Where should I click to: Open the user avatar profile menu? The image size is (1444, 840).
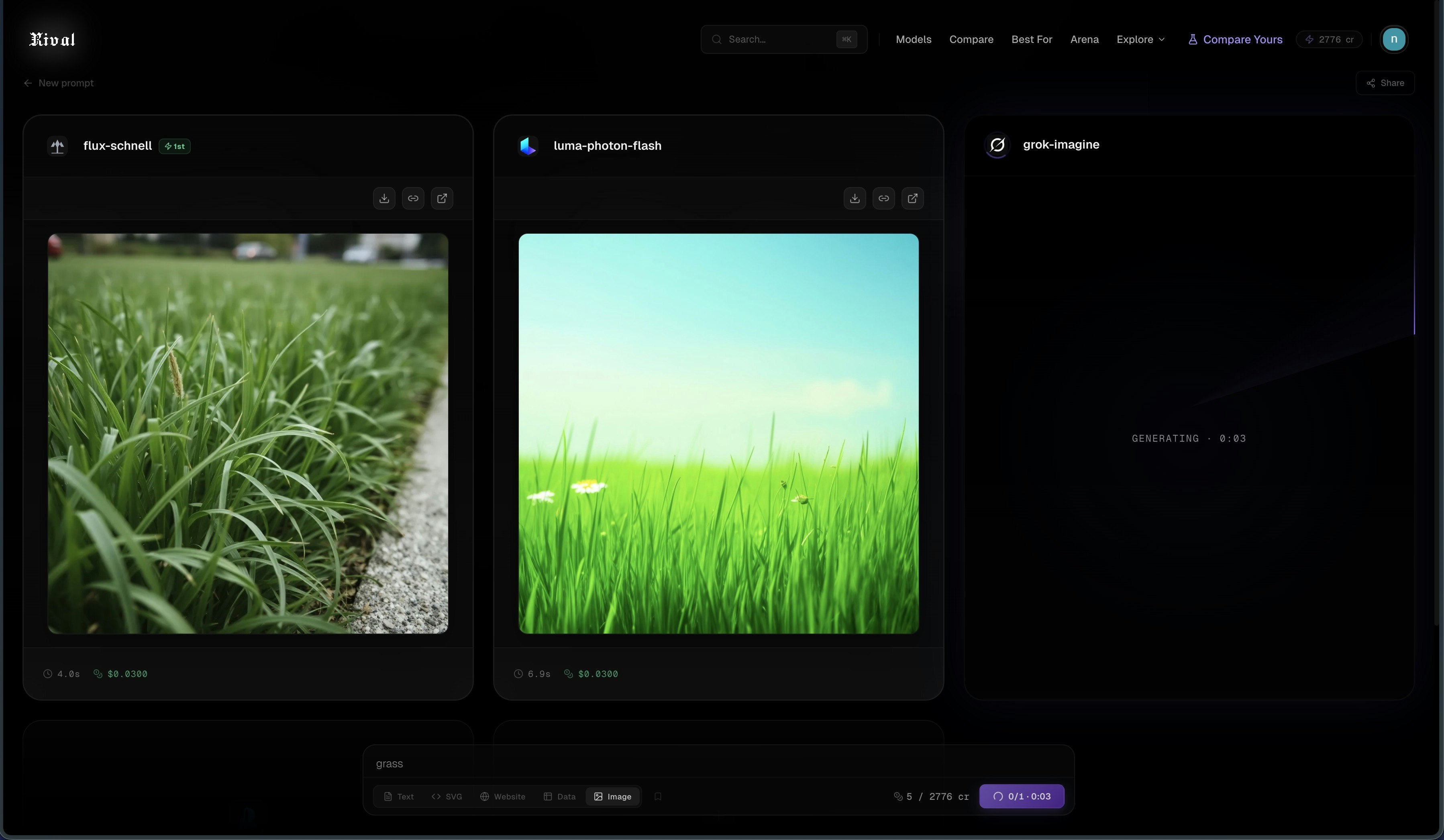[1393, 39]
